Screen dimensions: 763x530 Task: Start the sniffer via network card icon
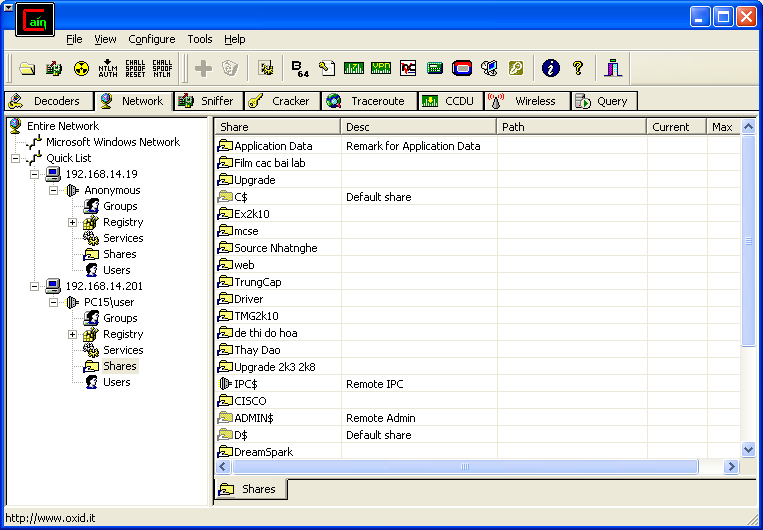tap(54, 69)
